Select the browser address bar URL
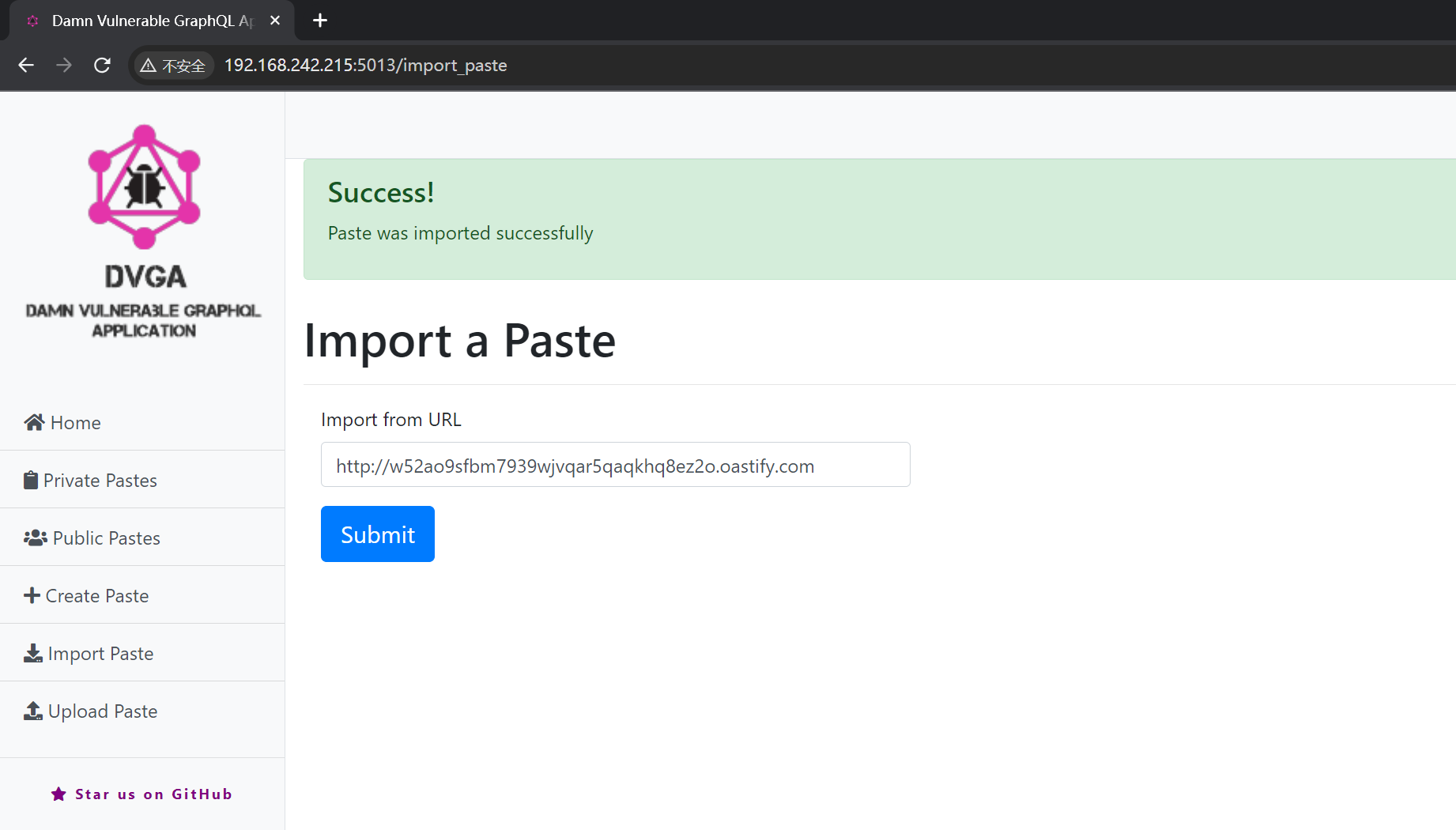The width and height of the screenshot is (1456, 830). (365, 66)
